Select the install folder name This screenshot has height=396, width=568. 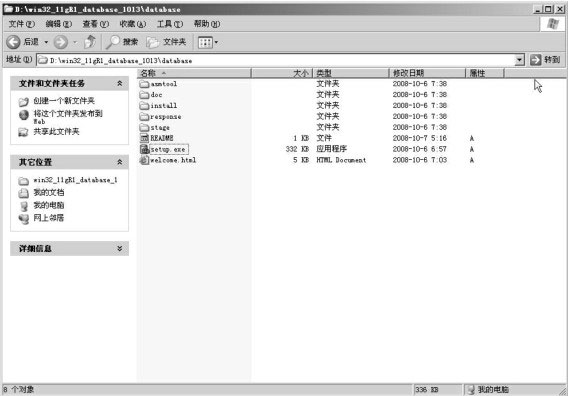point(164,105)
